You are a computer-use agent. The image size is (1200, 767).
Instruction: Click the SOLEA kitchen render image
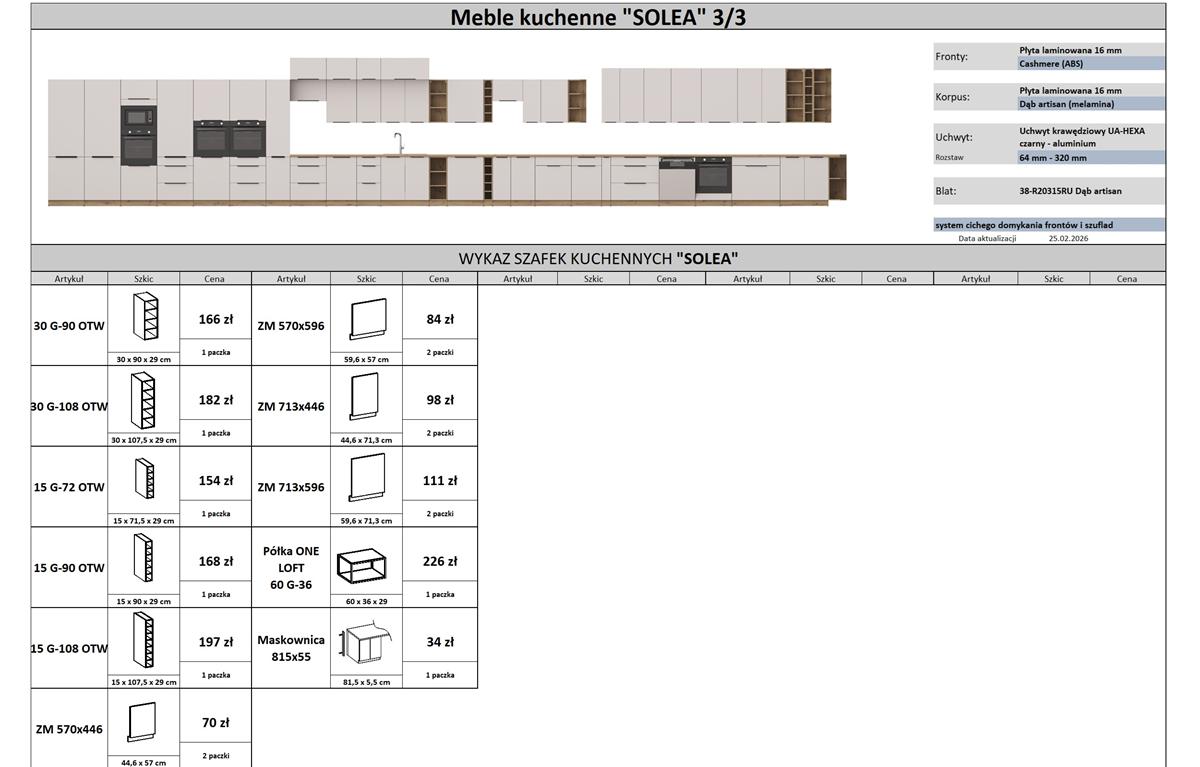[447, 131]
